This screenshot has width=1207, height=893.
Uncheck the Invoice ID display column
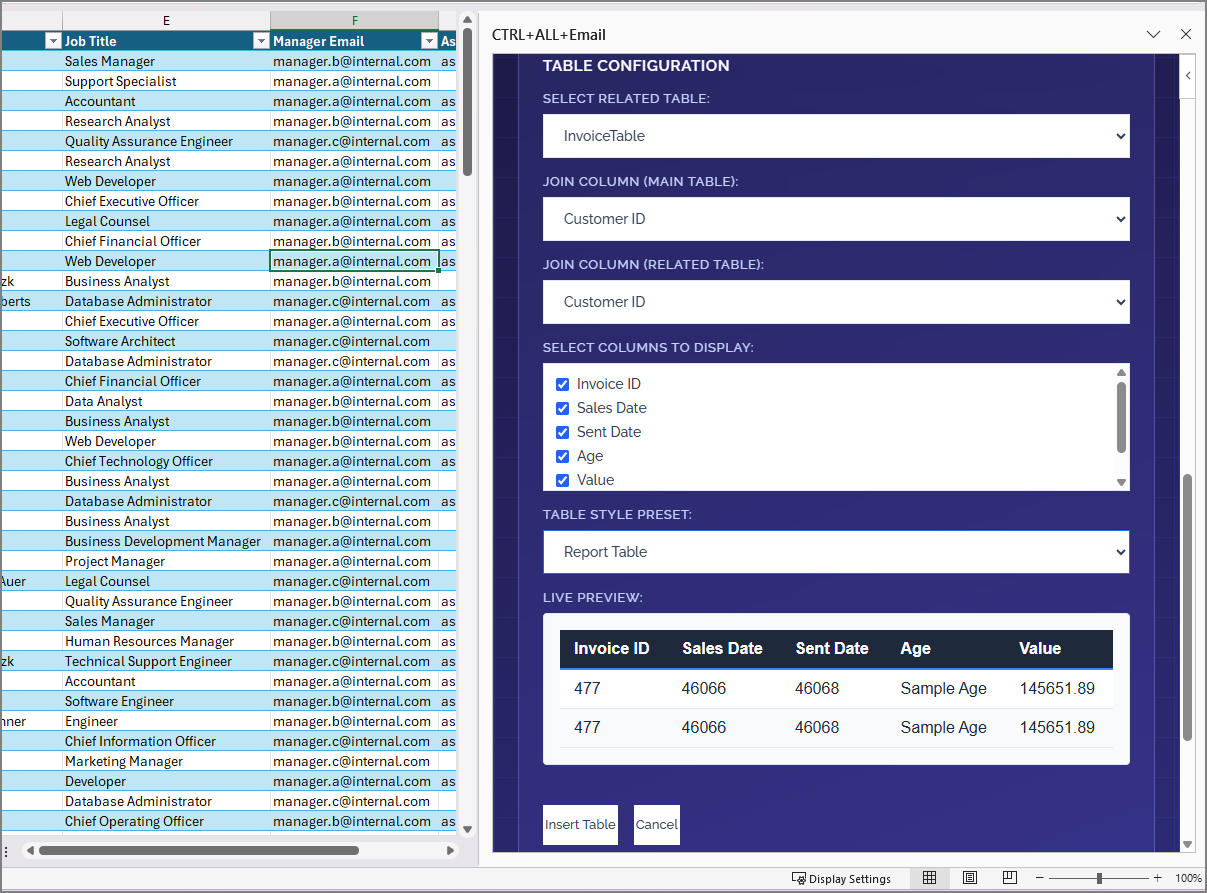[562, 384]
